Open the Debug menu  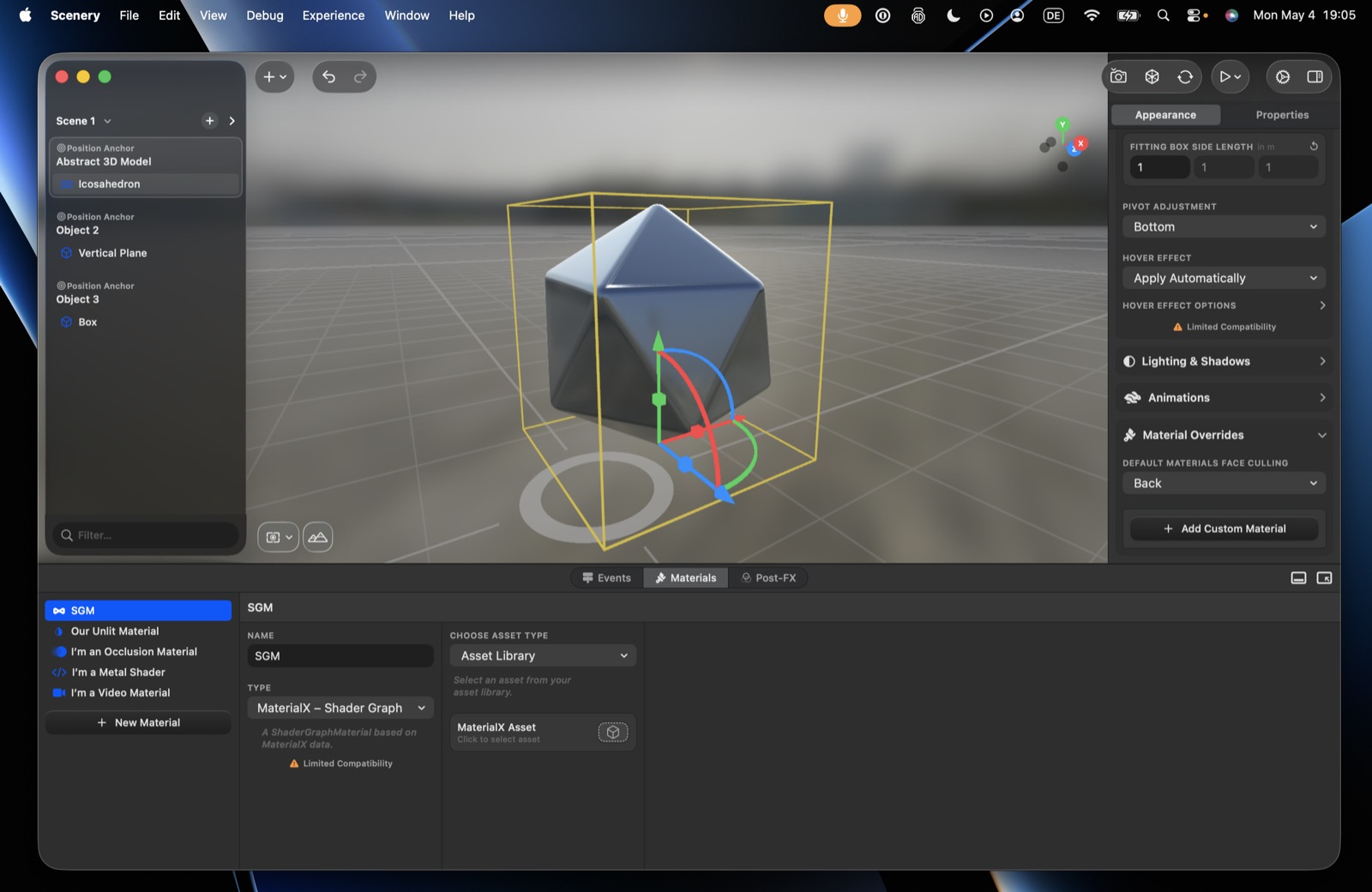point(264,15)
